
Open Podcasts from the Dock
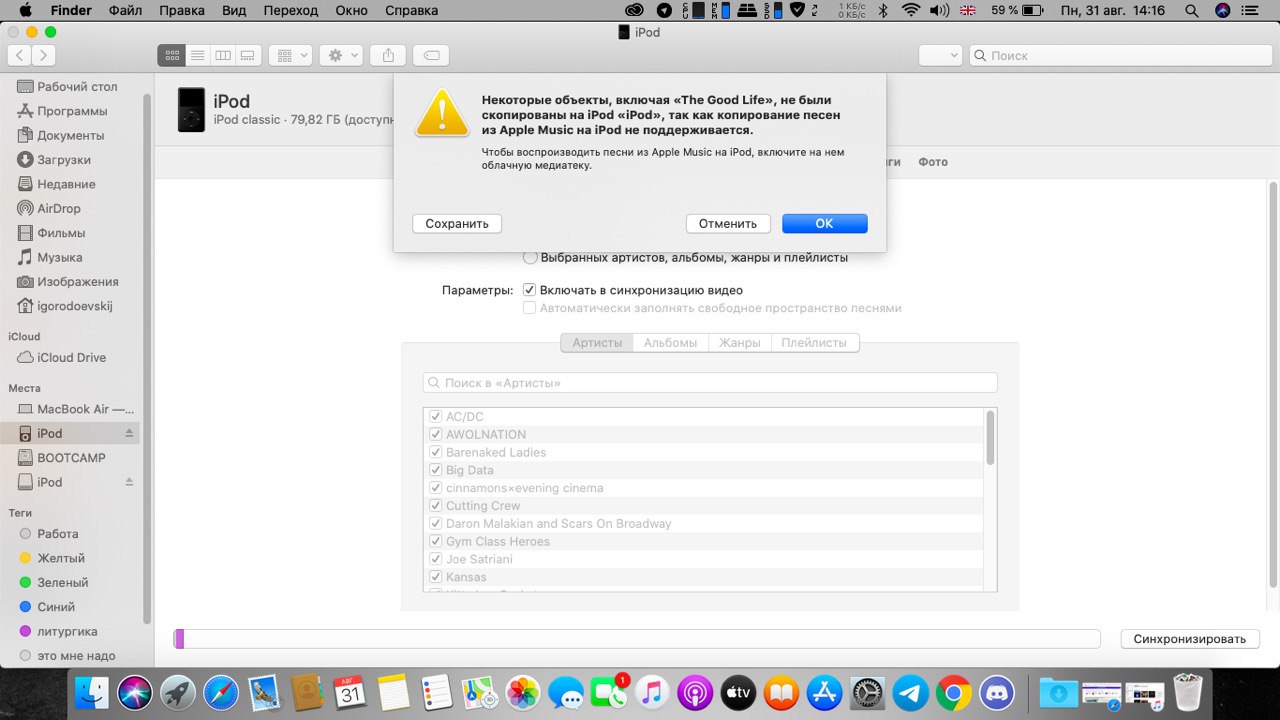[694, 692]
